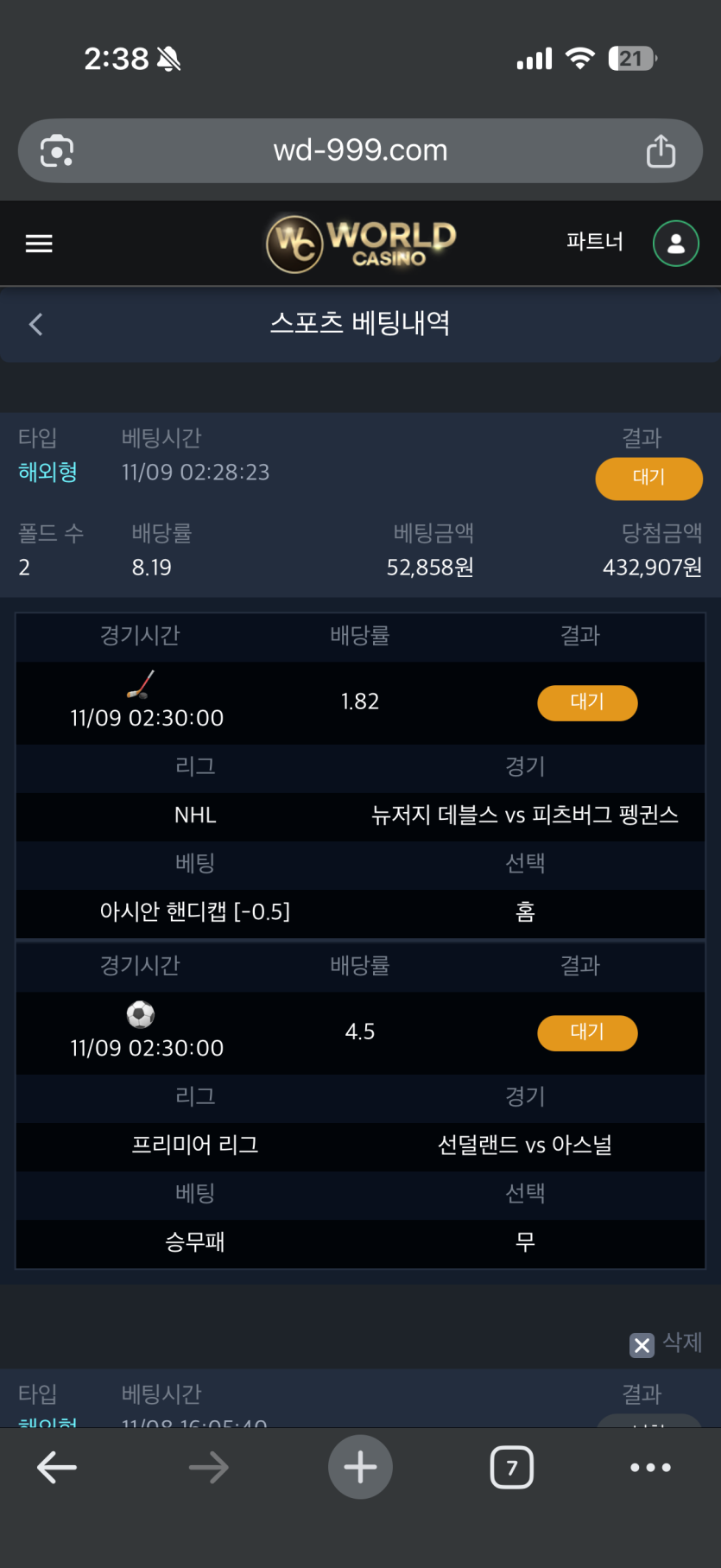Tap the browser share icon

(x=661, y=151)
